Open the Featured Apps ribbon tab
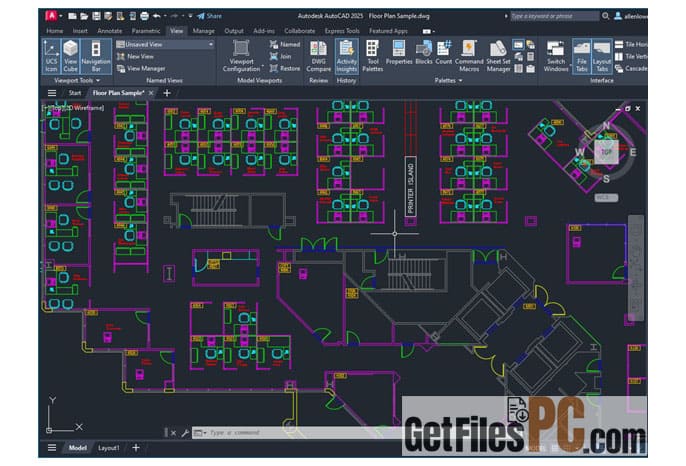The image size is (686, 466). pos(388,31)
